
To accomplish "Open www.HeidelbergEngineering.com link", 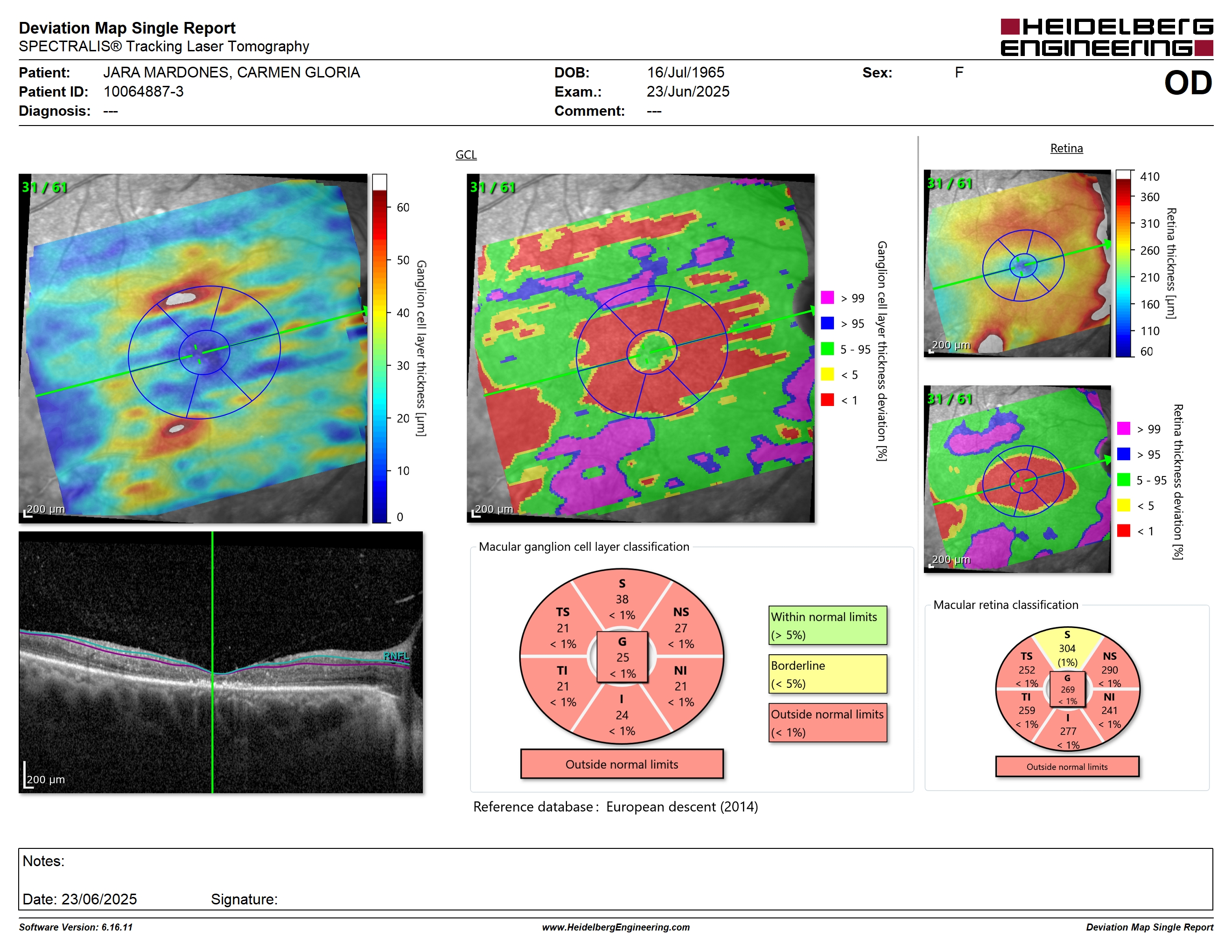I will point(616,927).
